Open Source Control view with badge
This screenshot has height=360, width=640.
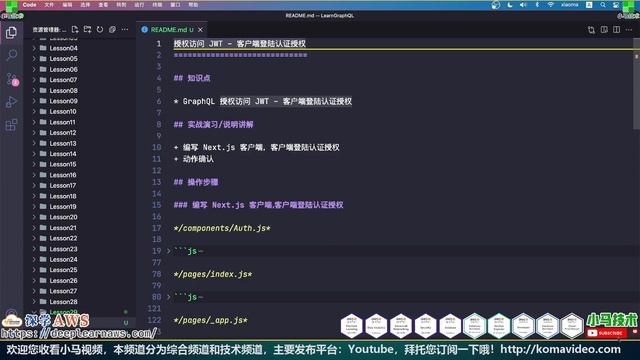point(11,79)
